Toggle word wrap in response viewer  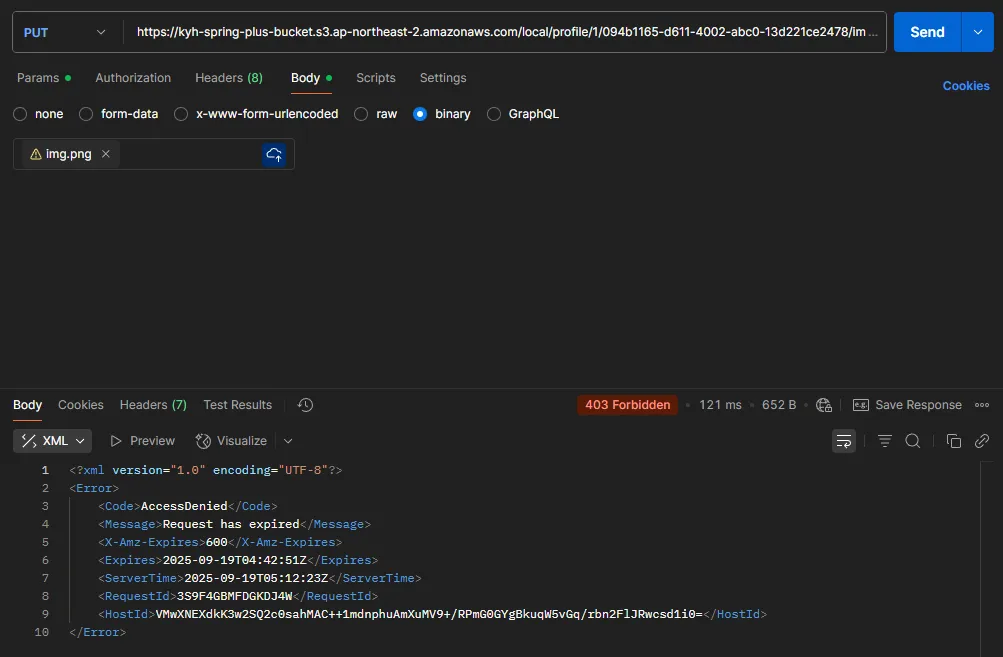tap(844, 441)
